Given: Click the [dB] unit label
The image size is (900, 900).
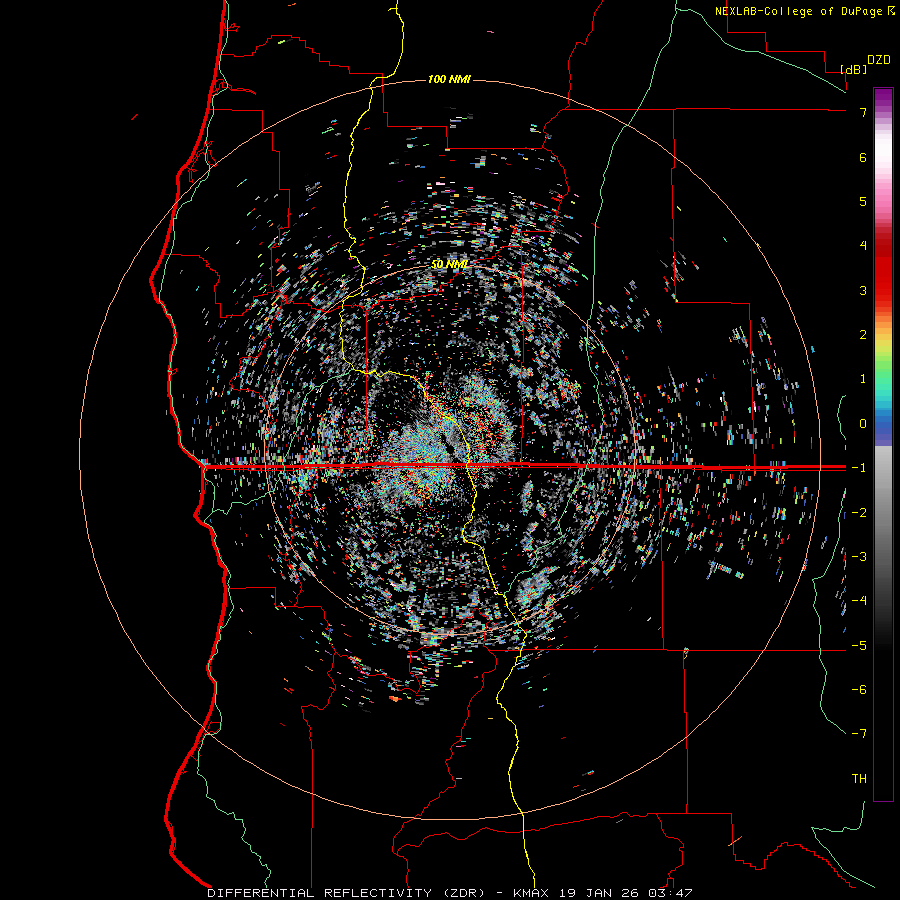Looking at the screenshot, I should (x=854, y=70).
